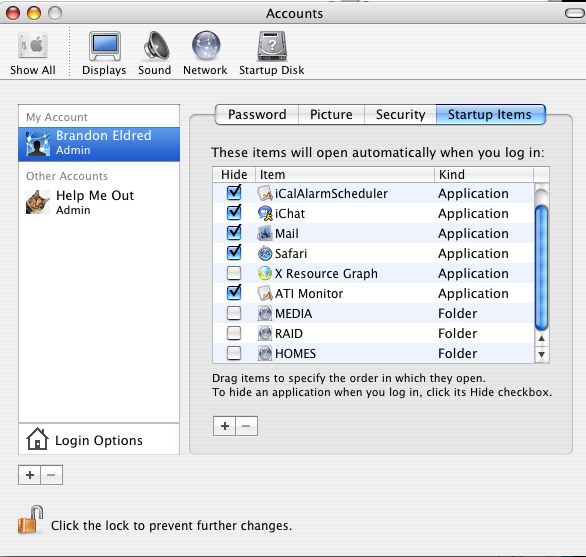Click the Mail app icon

265,233
